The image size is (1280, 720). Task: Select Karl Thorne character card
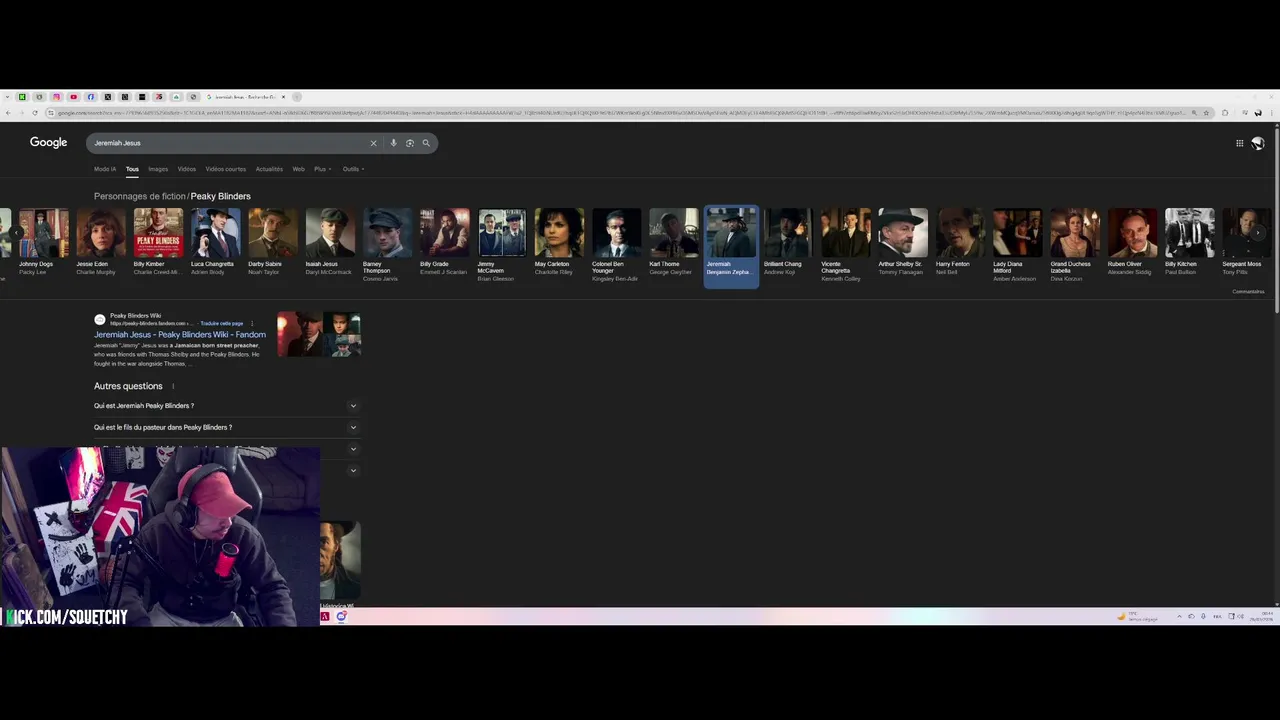(x=674, y=245)
